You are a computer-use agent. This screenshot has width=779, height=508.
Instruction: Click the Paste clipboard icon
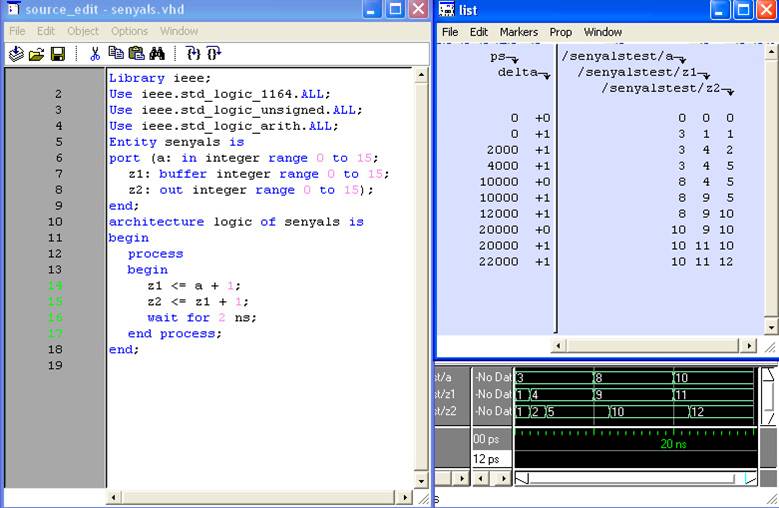pyautogui.click(x=136, y=54)
